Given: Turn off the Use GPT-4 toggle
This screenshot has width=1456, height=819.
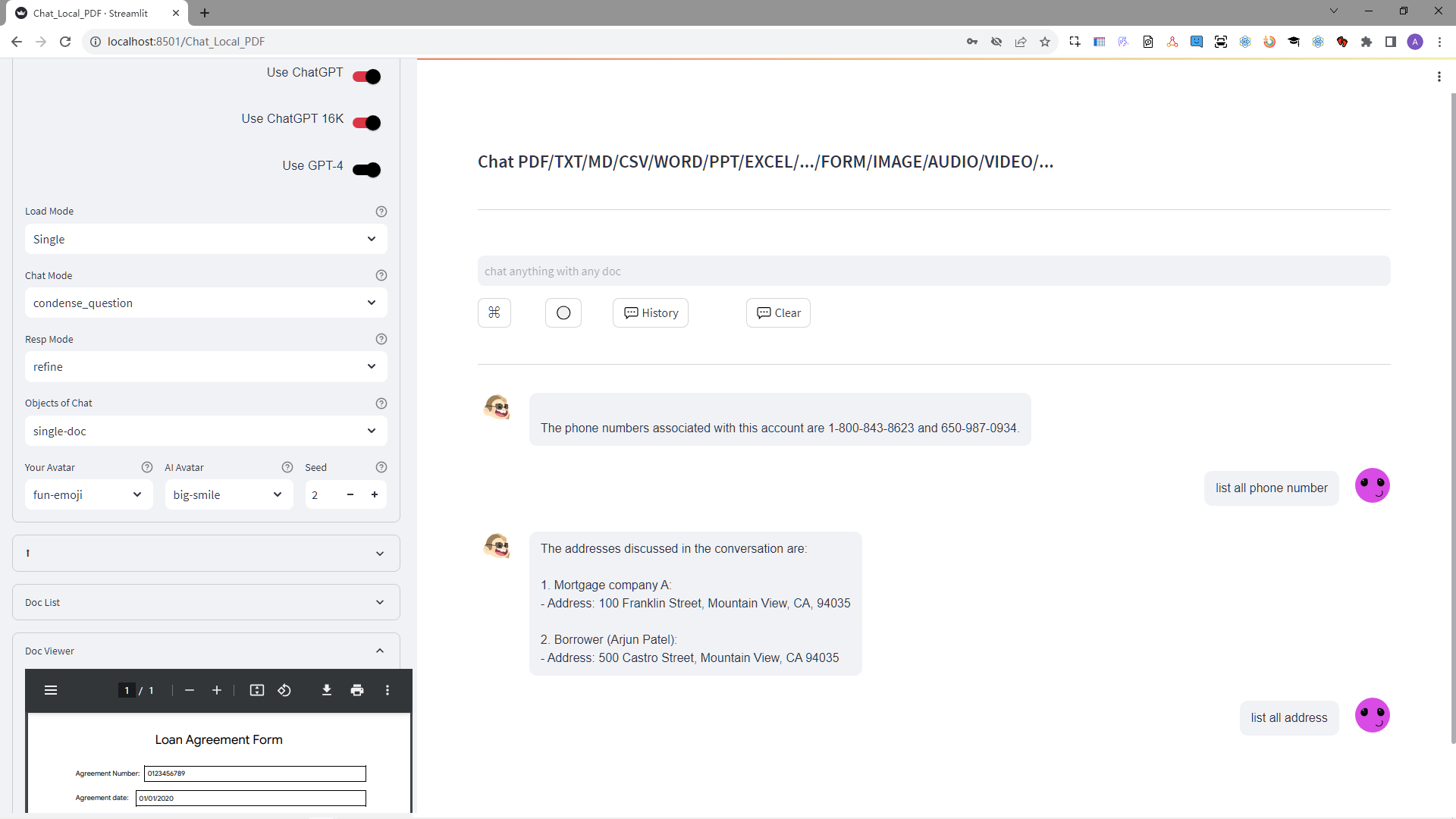Looking at the screenshot, I should tap(366, 169).
